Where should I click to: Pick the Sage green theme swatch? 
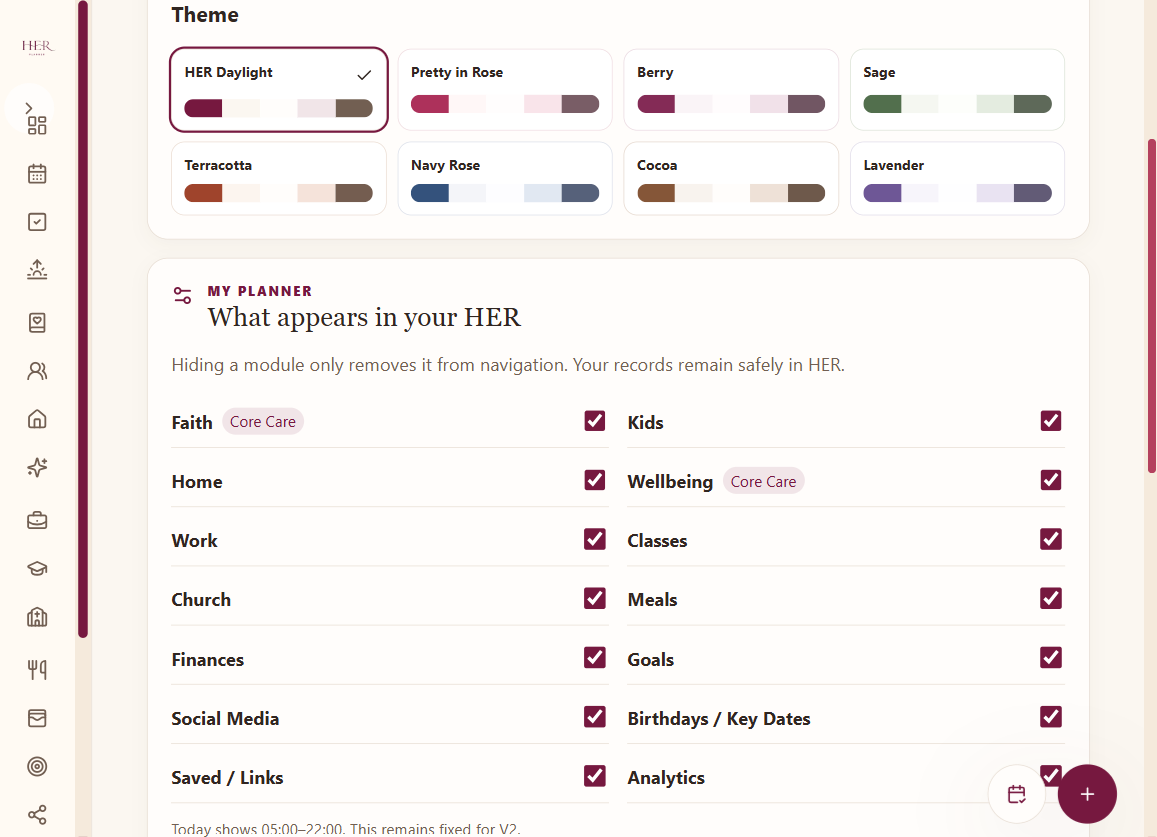tap(957, 90)
